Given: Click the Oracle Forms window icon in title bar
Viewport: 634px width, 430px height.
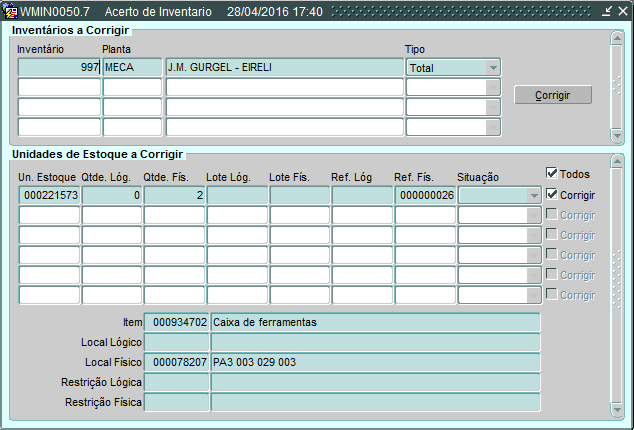Looking at the screenshot, I should coord(11,10).
